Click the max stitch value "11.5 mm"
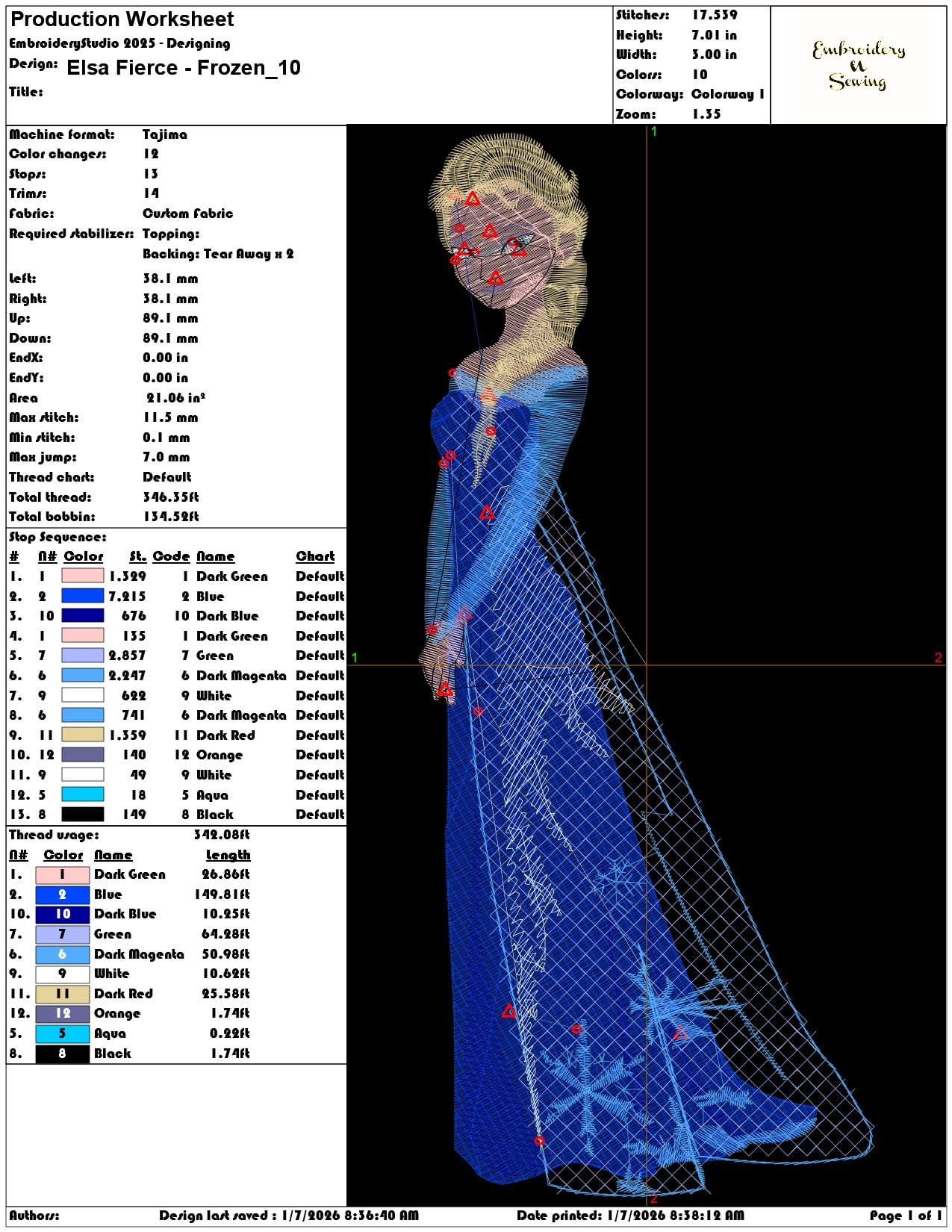This screenshot has width=952, height=1232. point(170,417)
